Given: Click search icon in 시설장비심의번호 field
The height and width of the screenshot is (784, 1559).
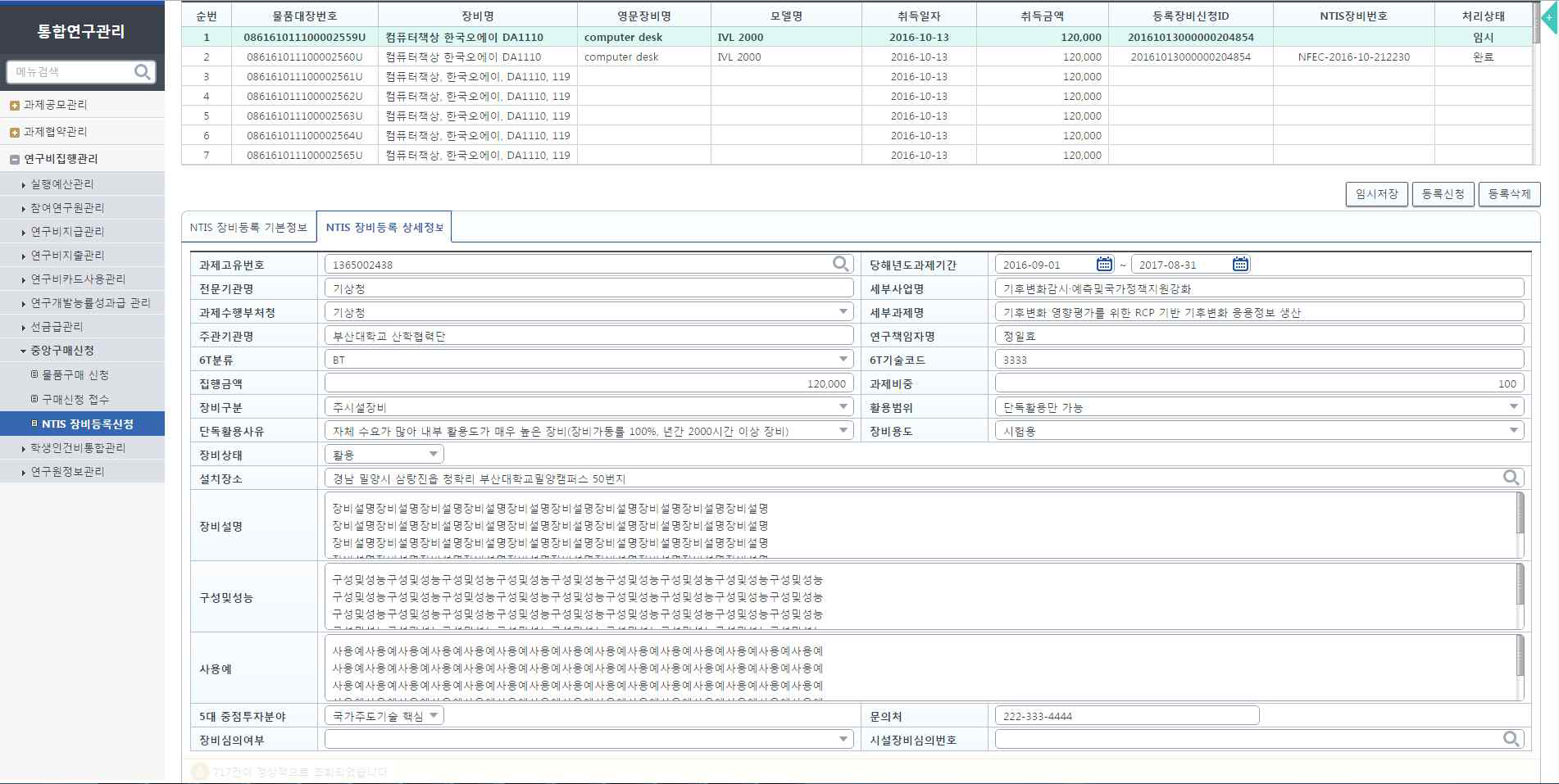Looking at the screenshot, I should point(1511,739).
